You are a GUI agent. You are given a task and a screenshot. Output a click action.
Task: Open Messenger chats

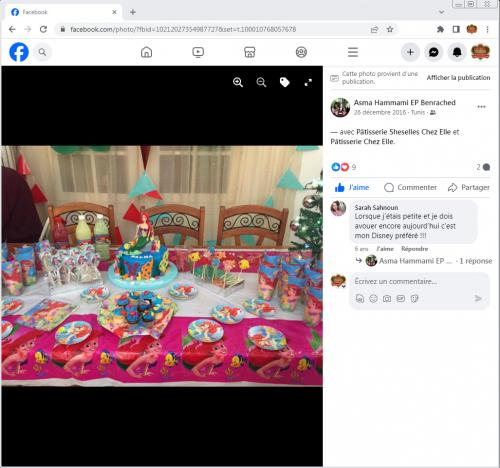click(x=434, y=52)
